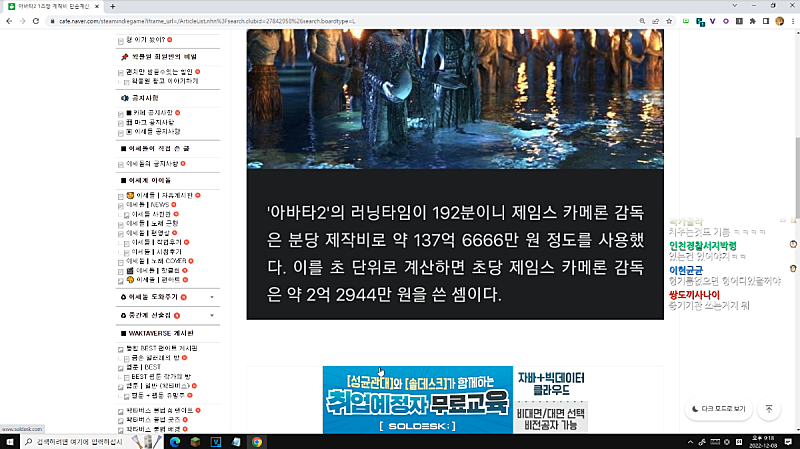Select the 아바타2 Naver cafe tab

(54, 7)
